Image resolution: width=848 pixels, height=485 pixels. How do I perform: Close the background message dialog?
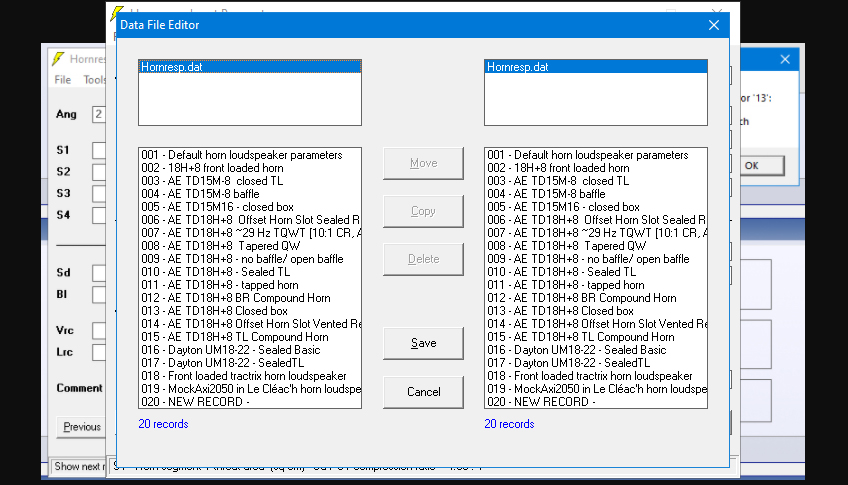785,59
